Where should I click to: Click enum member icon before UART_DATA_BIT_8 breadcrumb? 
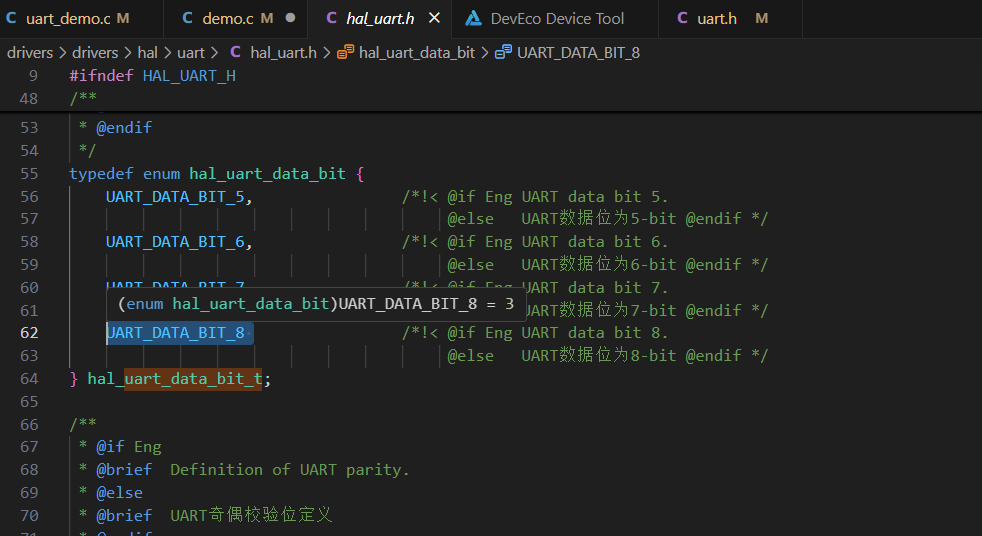(504, 53)
